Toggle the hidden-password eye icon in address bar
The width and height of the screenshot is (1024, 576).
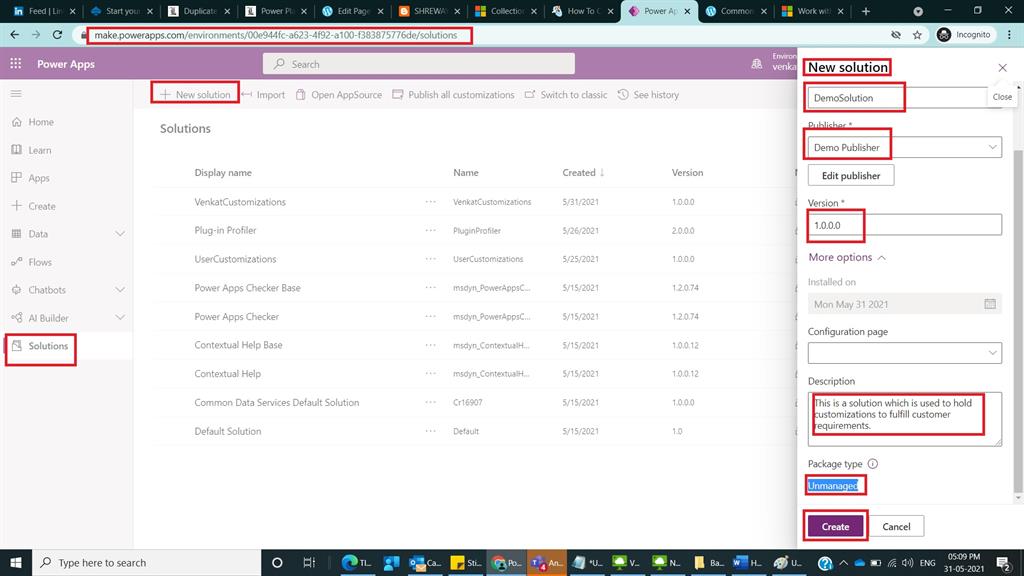pyautogui.click(x=894, y=33)
